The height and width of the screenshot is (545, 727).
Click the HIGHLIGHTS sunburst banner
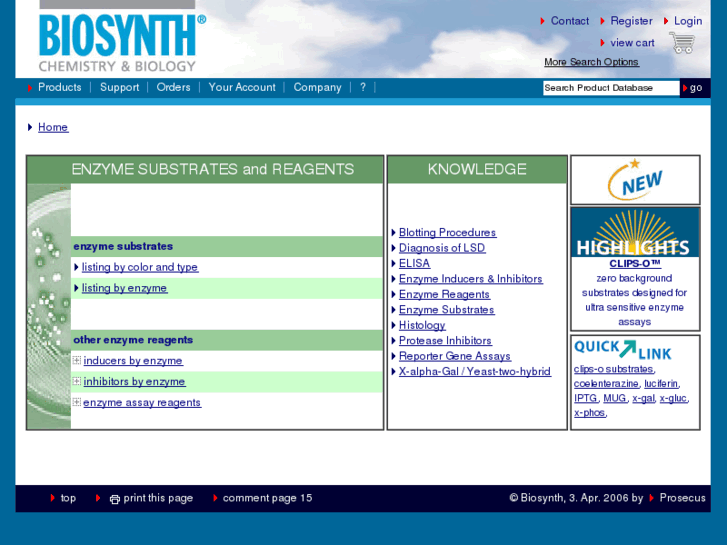tap(635, 232)
